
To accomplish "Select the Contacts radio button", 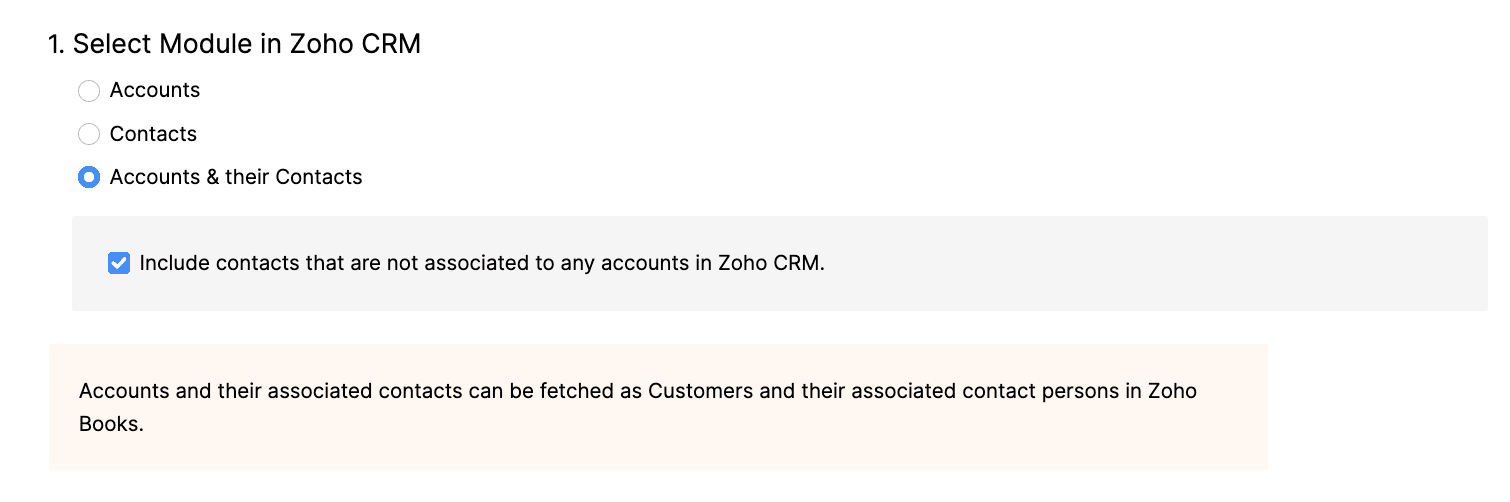I will (x=89, y=134).
